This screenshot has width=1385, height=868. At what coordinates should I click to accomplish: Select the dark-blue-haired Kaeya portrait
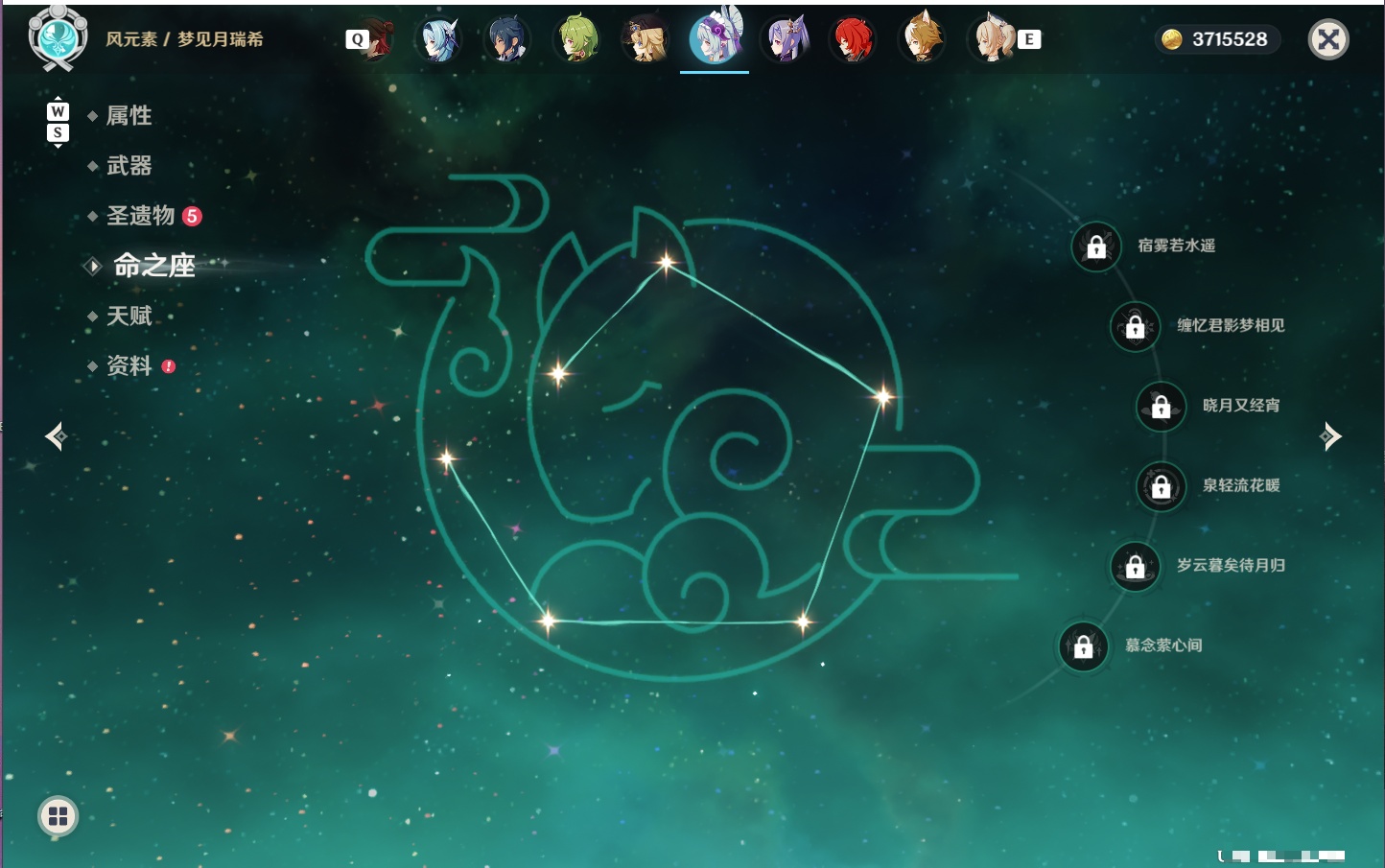507,39
